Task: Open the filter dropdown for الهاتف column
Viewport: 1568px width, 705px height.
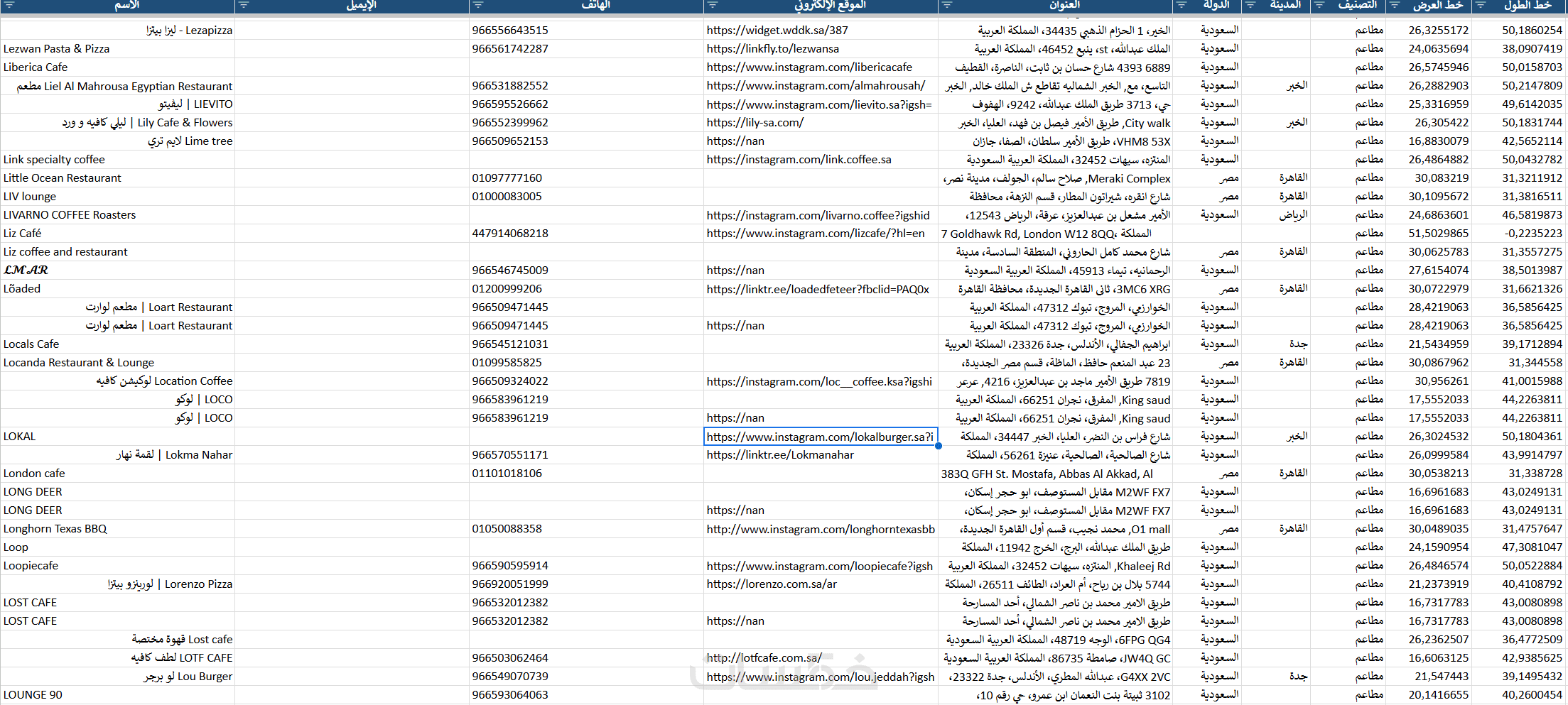Action: point(478,5)
